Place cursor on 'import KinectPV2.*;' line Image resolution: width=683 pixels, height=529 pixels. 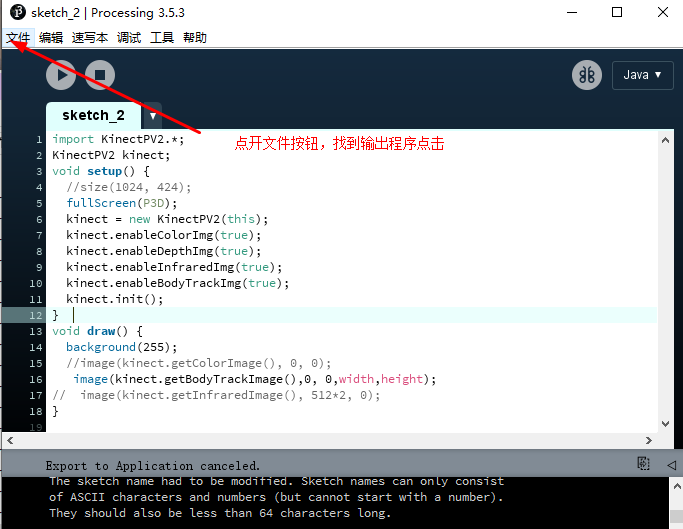coord(118,139)
